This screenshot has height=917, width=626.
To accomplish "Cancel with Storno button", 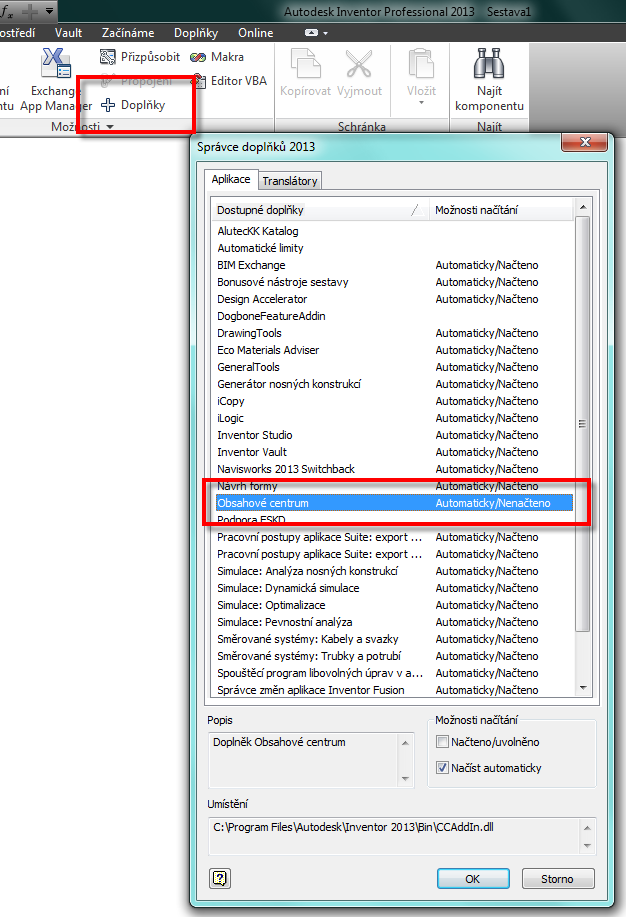I will [x=558, y=878].
